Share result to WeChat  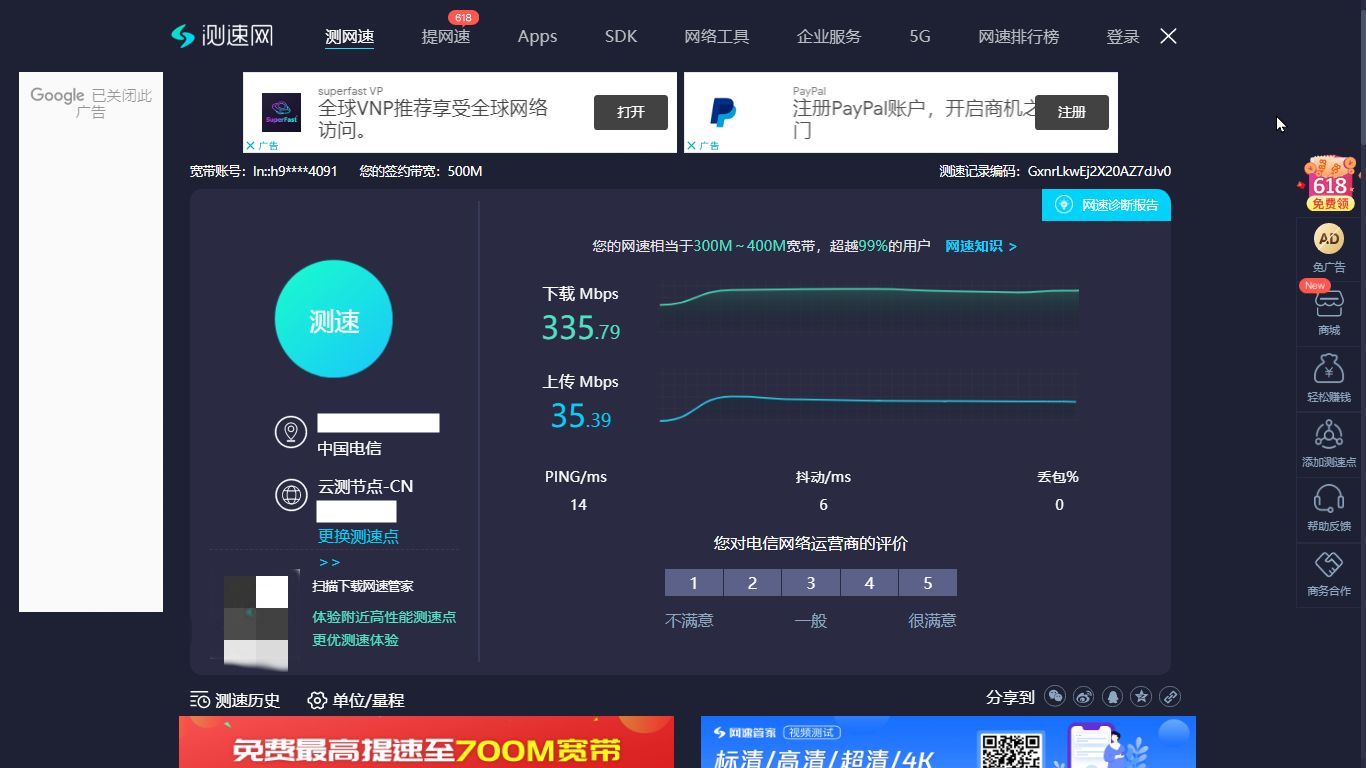[x=1054, y=697]
